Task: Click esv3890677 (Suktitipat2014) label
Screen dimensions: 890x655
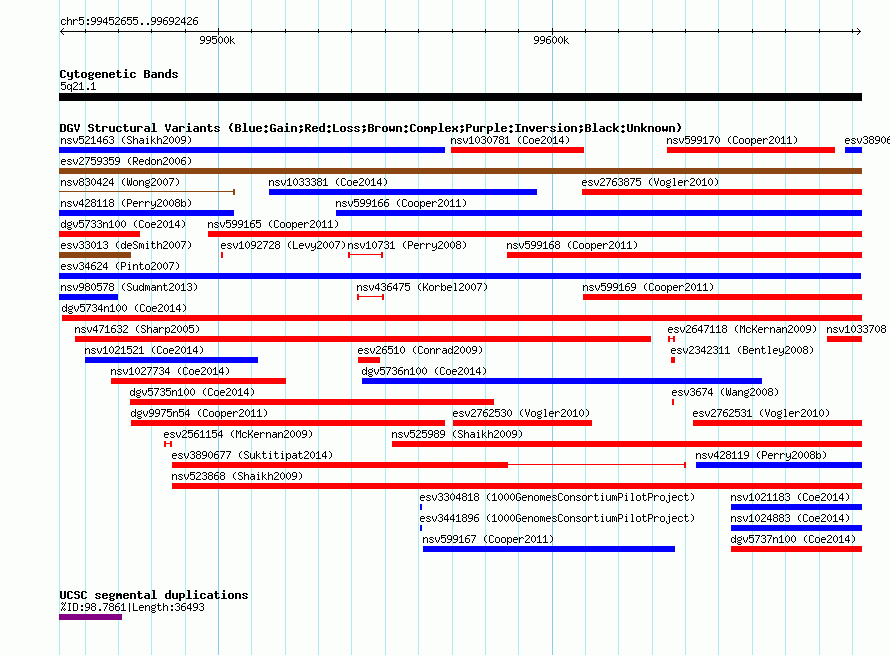Action: point(252,455)
